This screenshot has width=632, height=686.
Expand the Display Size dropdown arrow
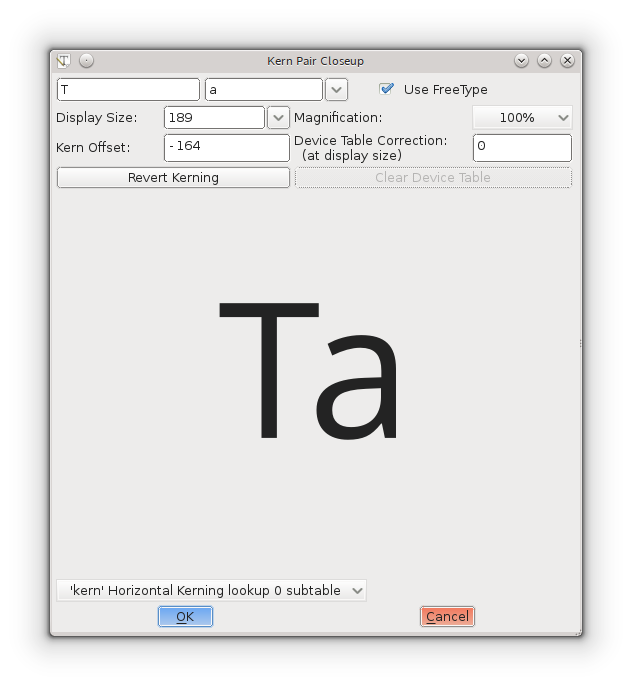coord(279,118)
